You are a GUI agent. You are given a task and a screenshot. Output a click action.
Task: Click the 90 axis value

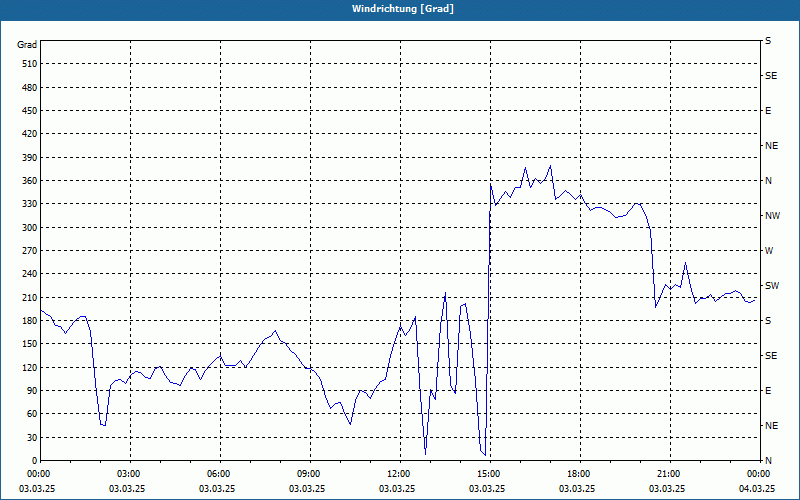coord(32,391)
